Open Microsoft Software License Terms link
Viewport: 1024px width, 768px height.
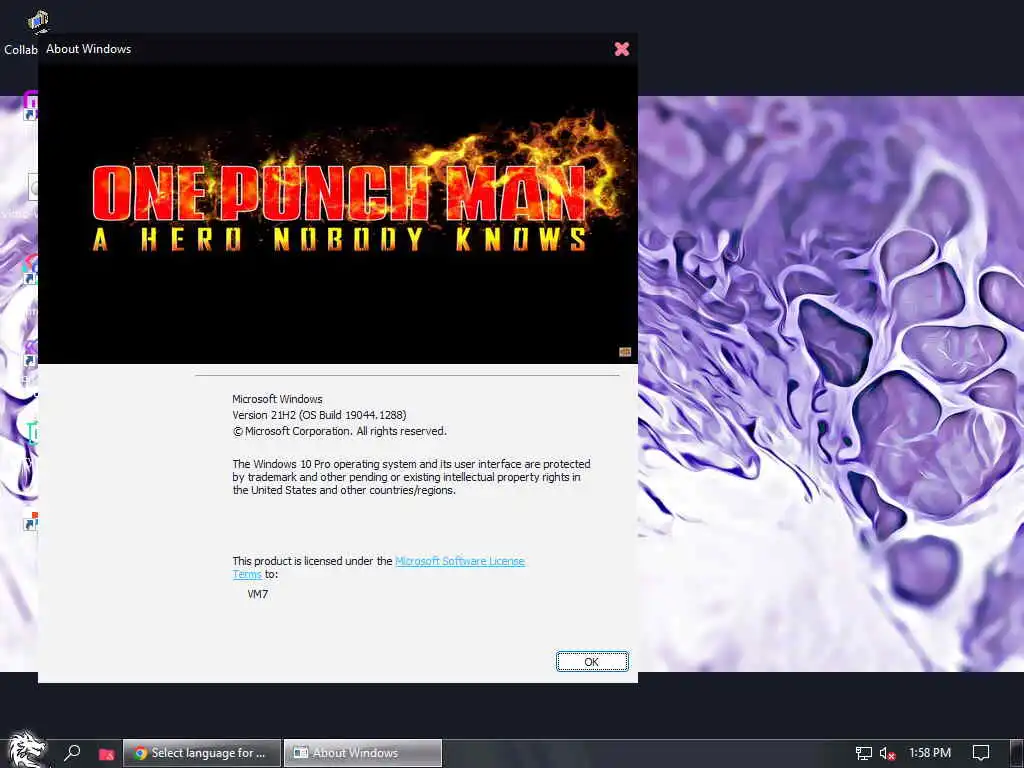click(x=460, y=561)
